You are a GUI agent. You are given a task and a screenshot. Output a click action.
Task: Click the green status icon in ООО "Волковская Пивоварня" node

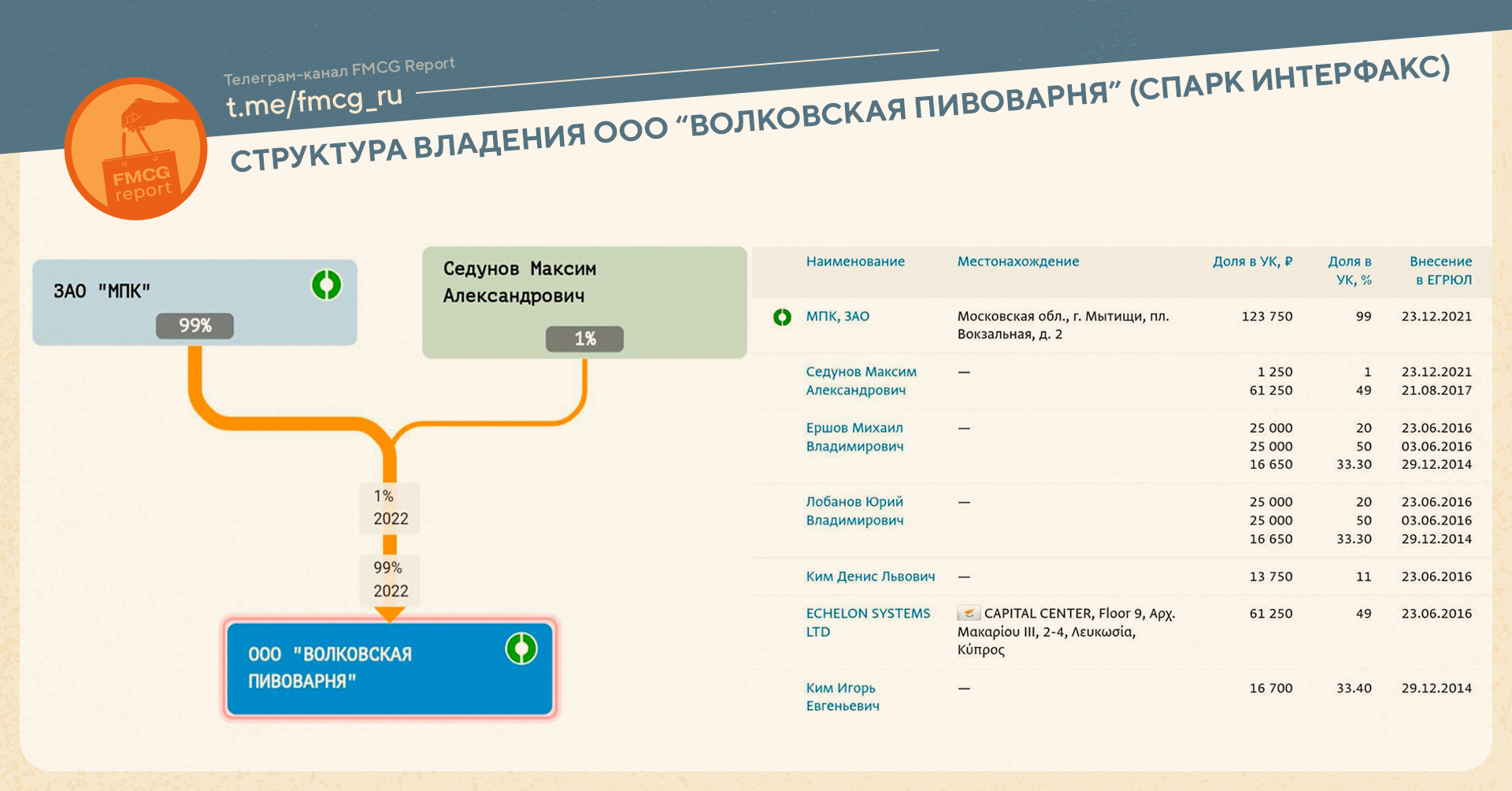[x=521, y=648]
